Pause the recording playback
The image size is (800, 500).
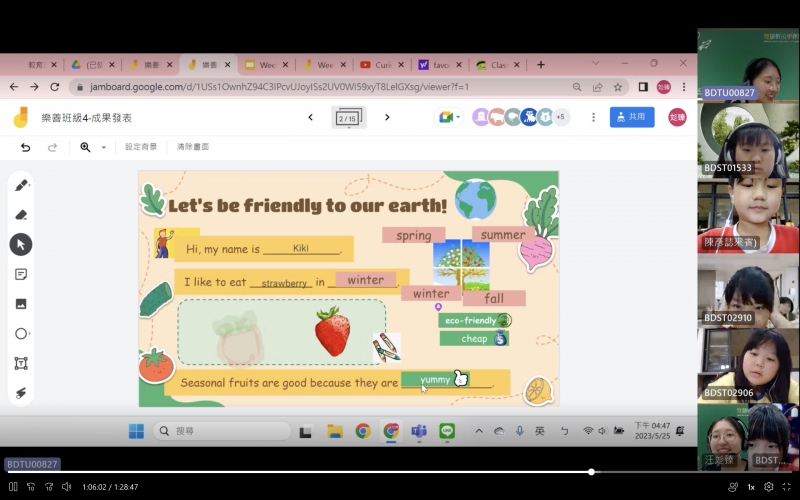coord(13,487)
